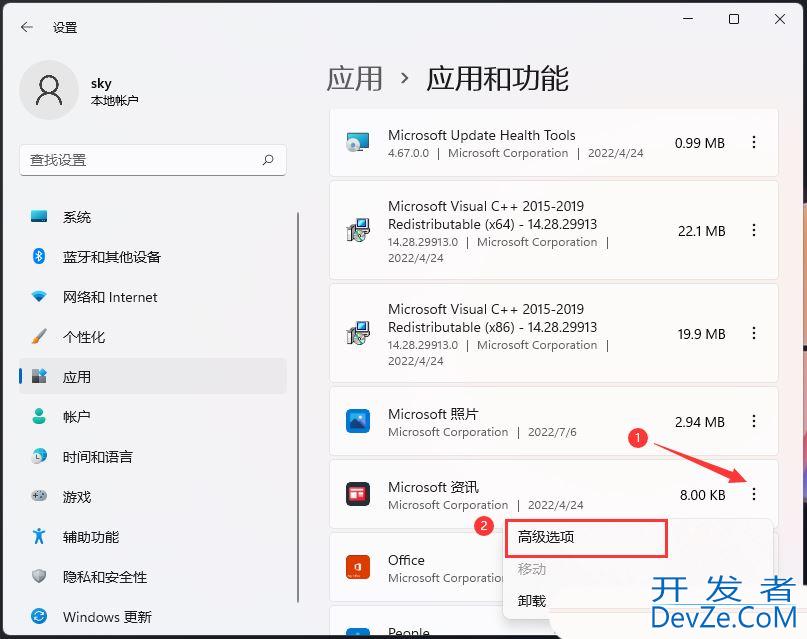Open 个性化 settings

(153, 337)
